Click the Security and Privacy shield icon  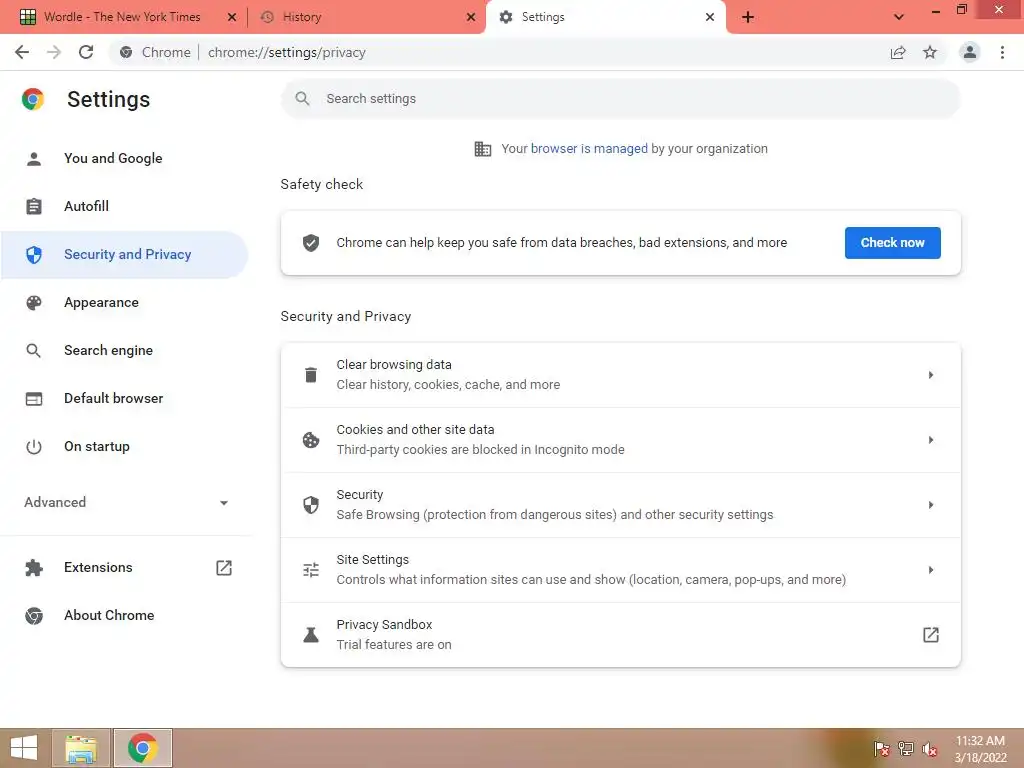click(33, 255)
